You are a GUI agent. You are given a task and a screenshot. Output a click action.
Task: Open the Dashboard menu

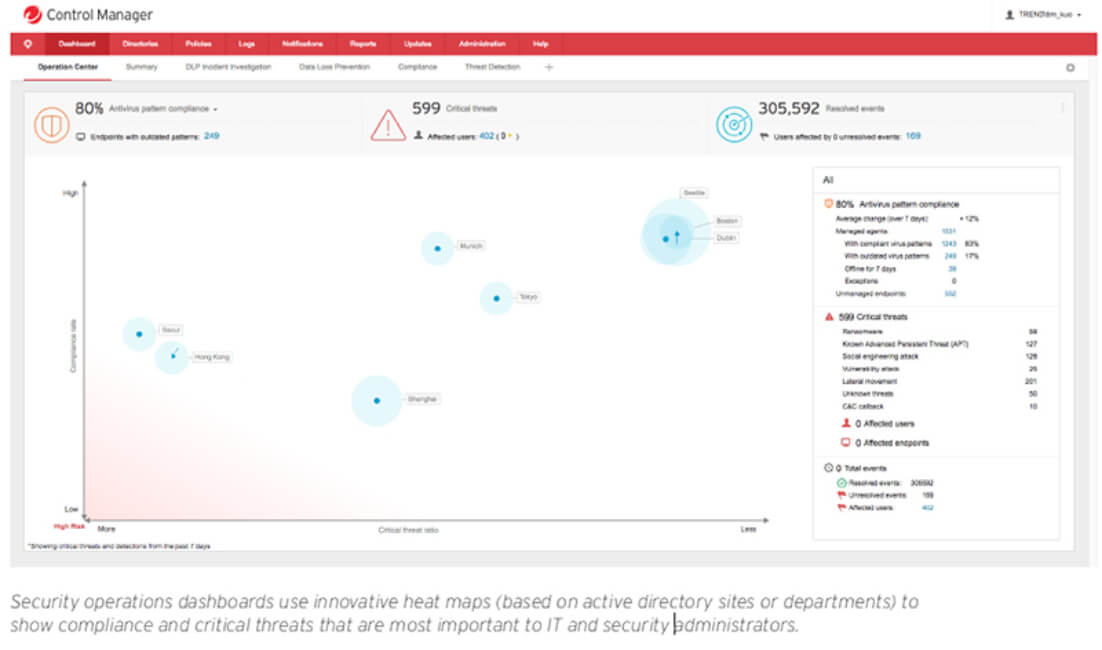(77, 44)
